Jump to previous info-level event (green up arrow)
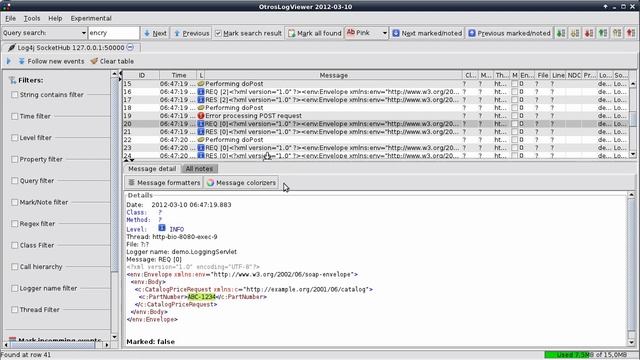Viewport: 640px width, 360px height. click(603, 33)
